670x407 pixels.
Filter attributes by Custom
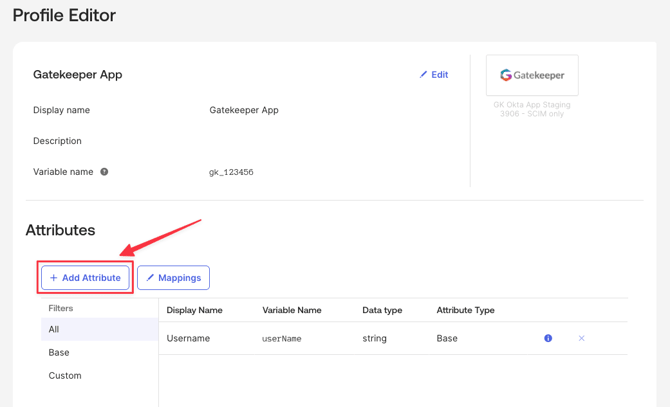(x=65, y=376)
